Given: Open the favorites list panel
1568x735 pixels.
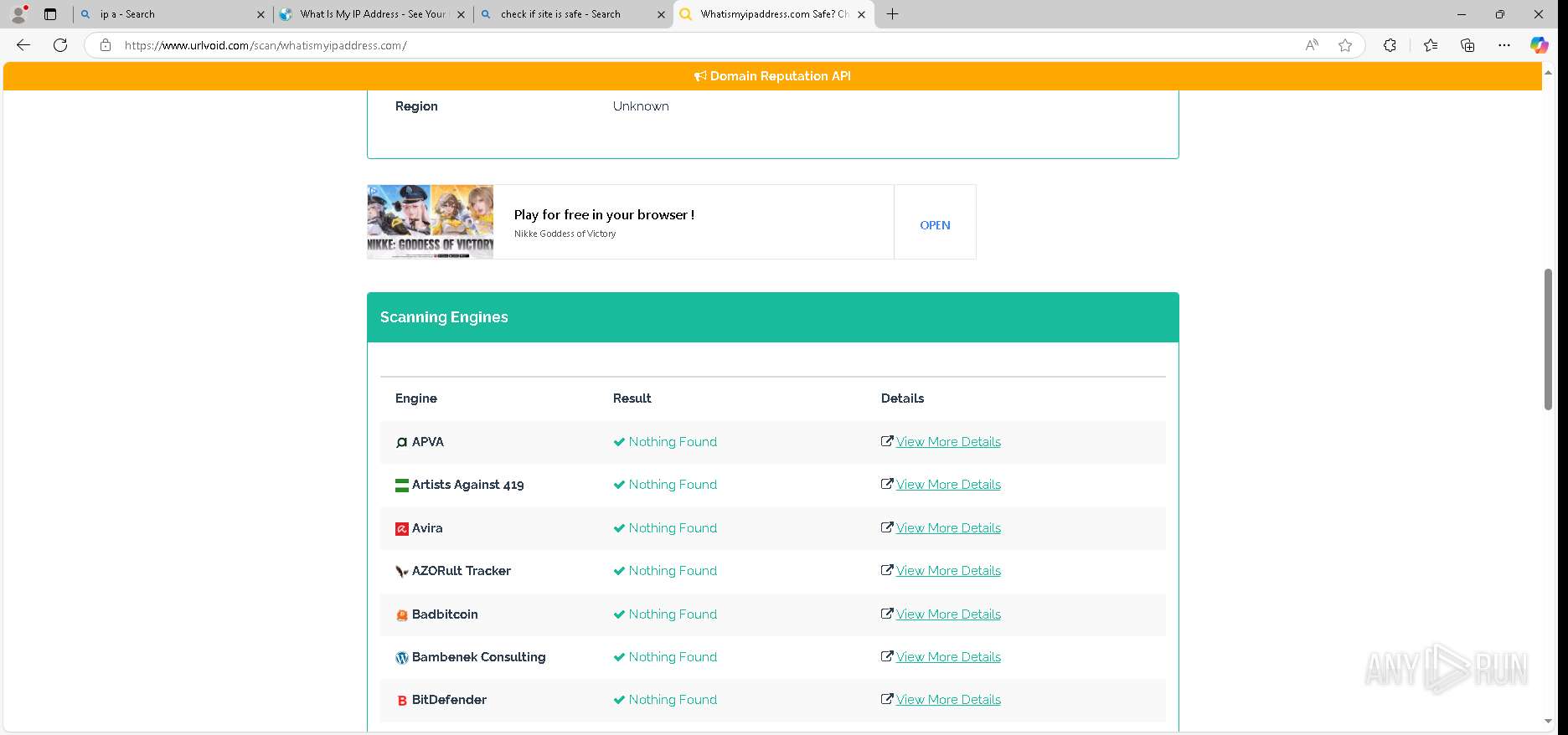Looking at the screenshot, I should (1431, 45).
